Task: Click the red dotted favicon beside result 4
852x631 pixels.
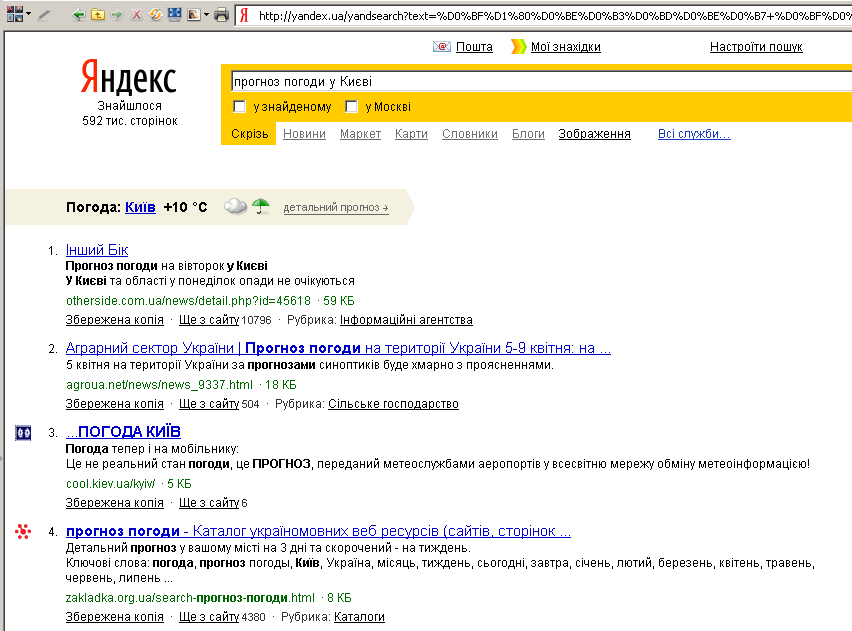Action: (23, 531)
